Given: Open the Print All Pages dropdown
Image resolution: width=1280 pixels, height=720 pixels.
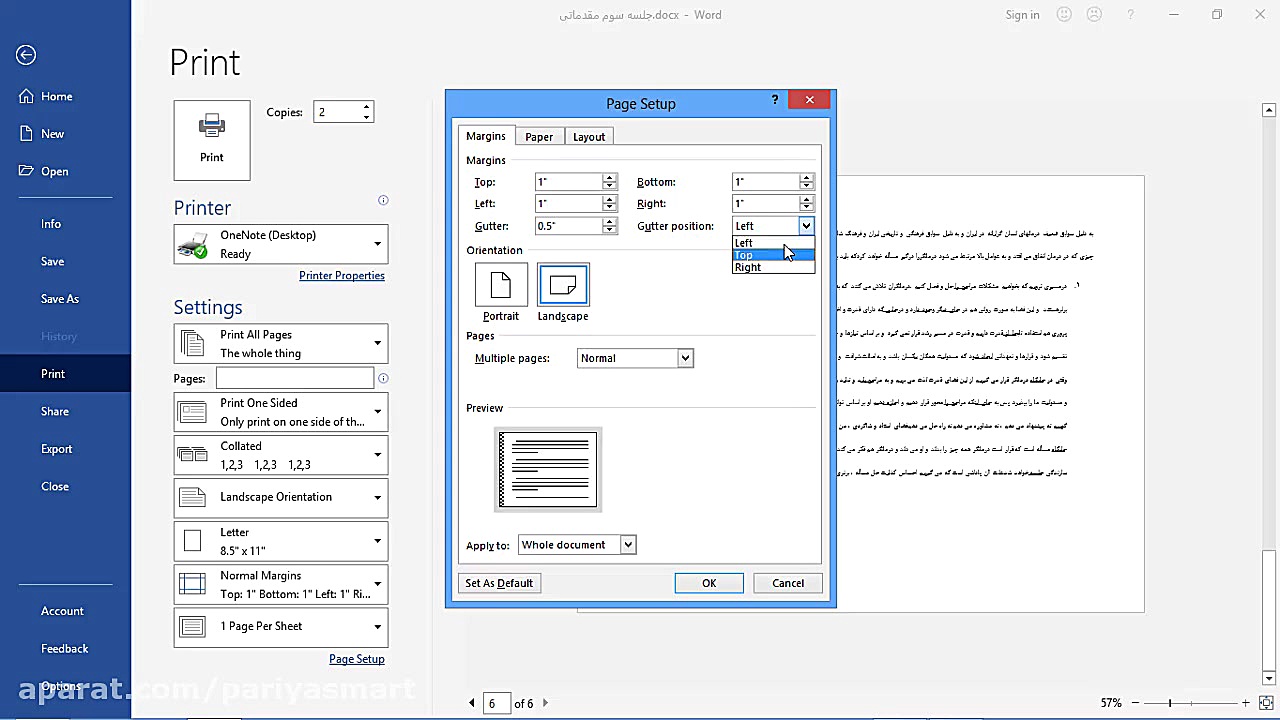Looking at the screenshot, I should 281,344.
